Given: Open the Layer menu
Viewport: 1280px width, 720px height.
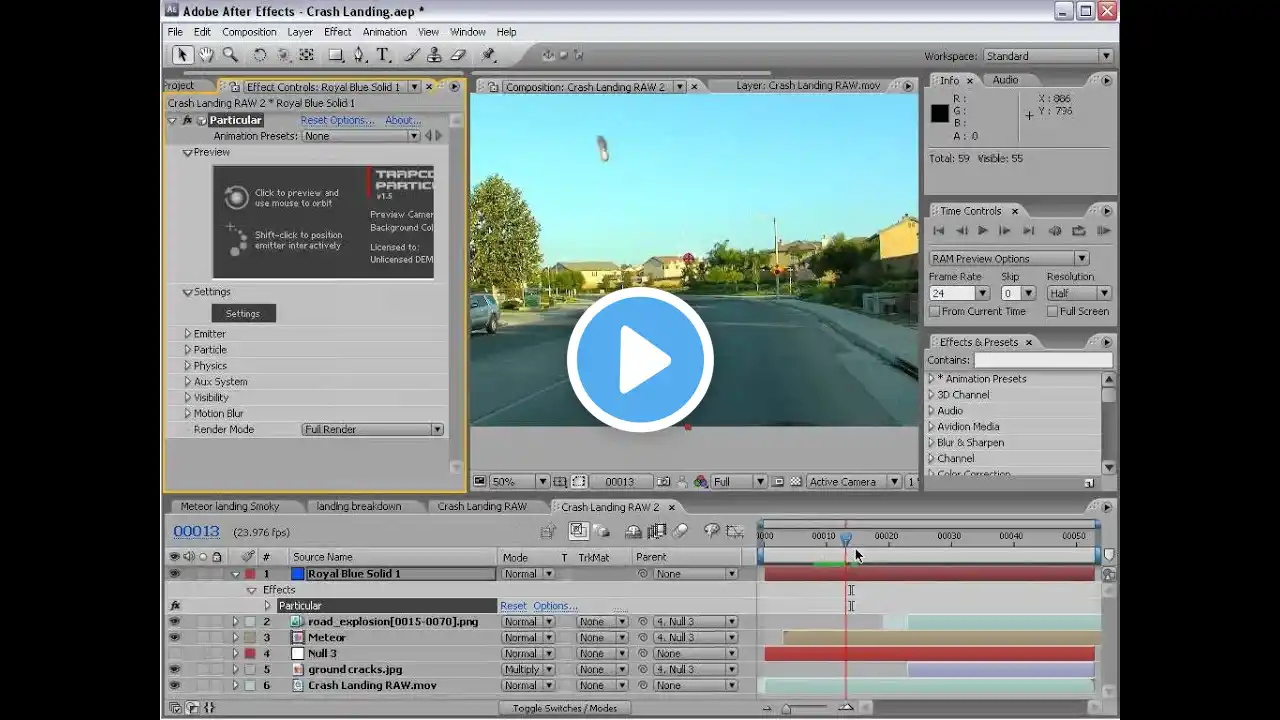Looking at the screenshot, I should (300, 32).
